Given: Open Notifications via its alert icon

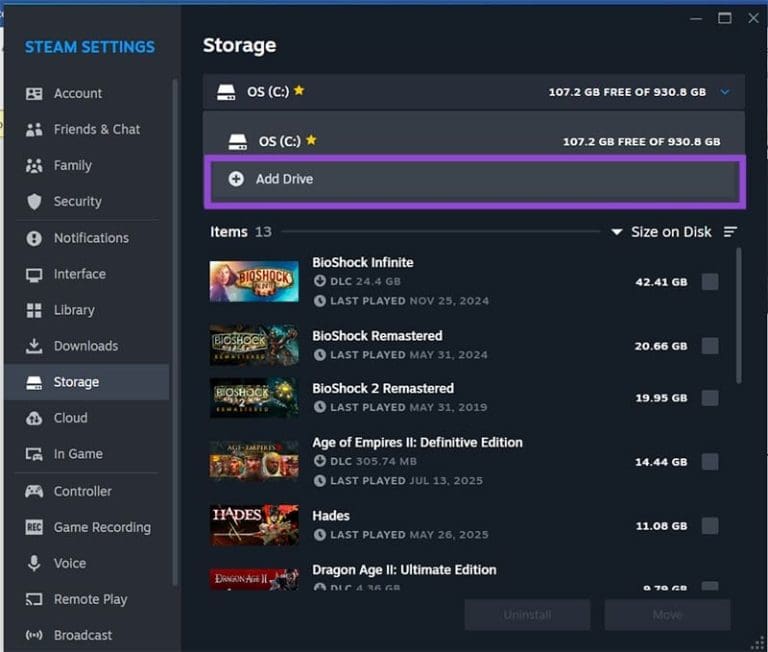Looking at the screenshot, I should pos(34,238).
